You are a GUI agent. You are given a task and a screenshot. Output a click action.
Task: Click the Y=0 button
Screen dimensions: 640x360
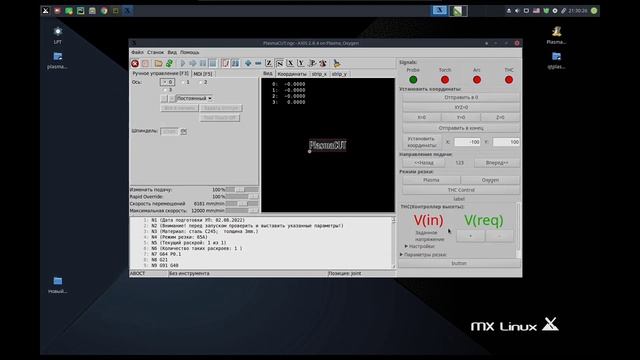[461, 117]
